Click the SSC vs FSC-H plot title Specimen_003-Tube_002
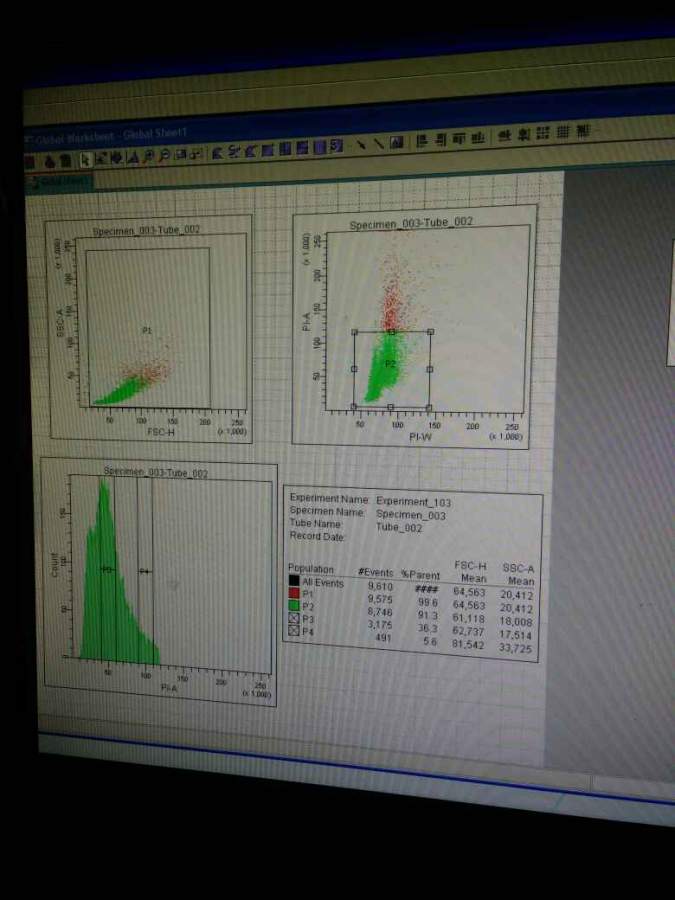 146,230
